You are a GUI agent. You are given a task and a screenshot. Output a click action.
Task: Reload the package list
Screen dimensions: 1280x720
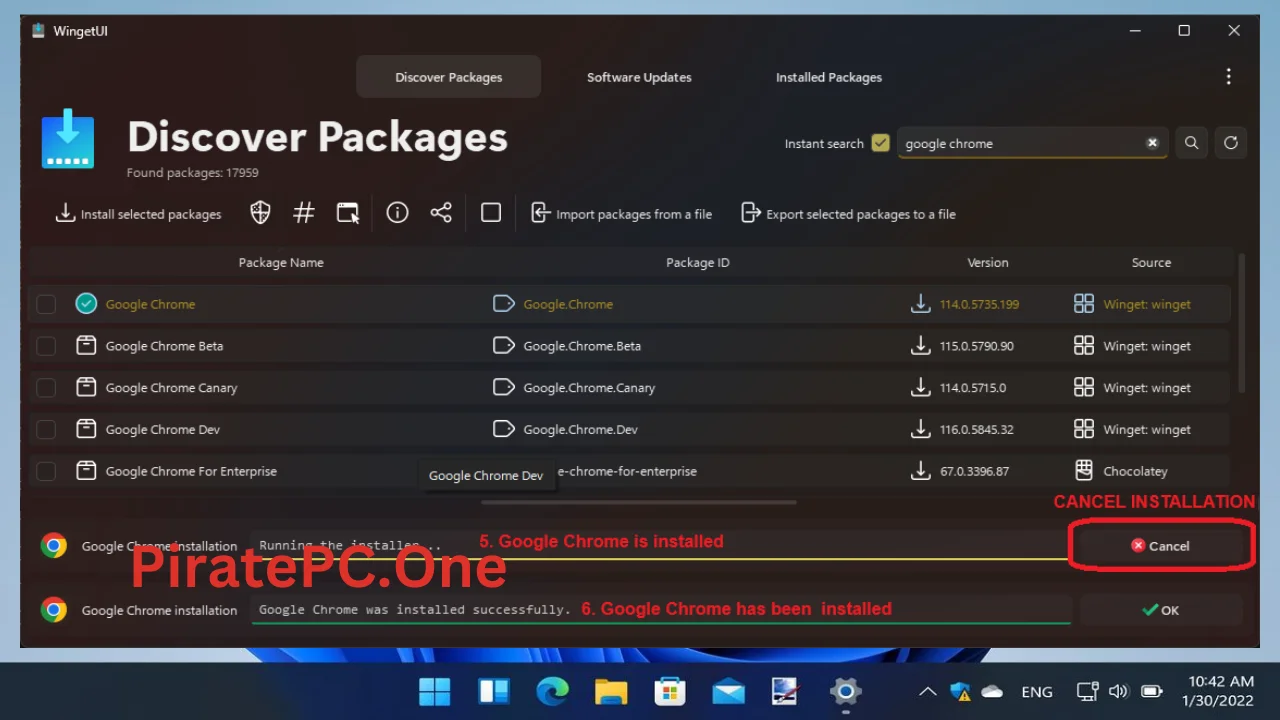coord(1231,143)
